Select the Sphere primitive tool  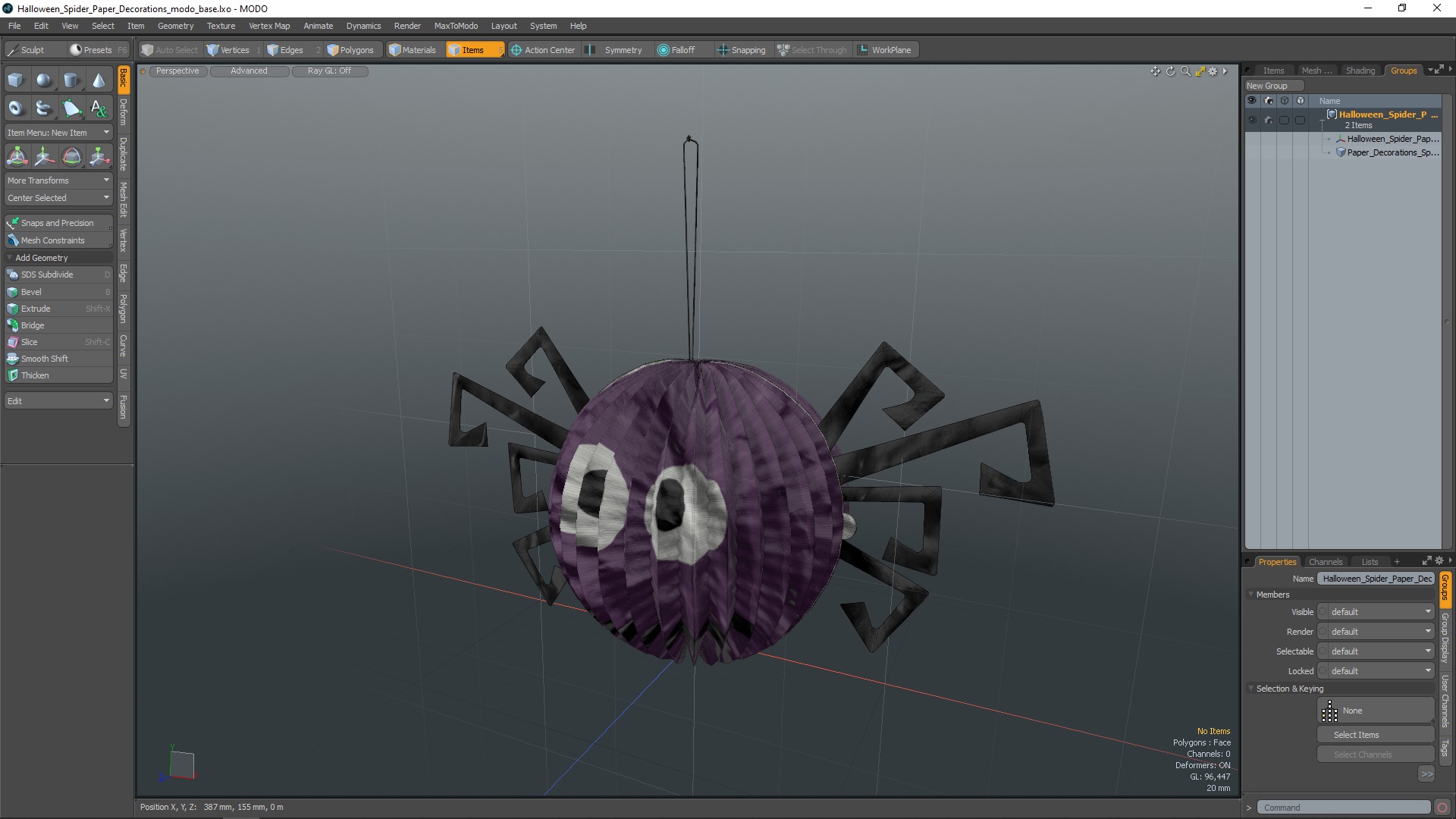(x=43, y=80)
